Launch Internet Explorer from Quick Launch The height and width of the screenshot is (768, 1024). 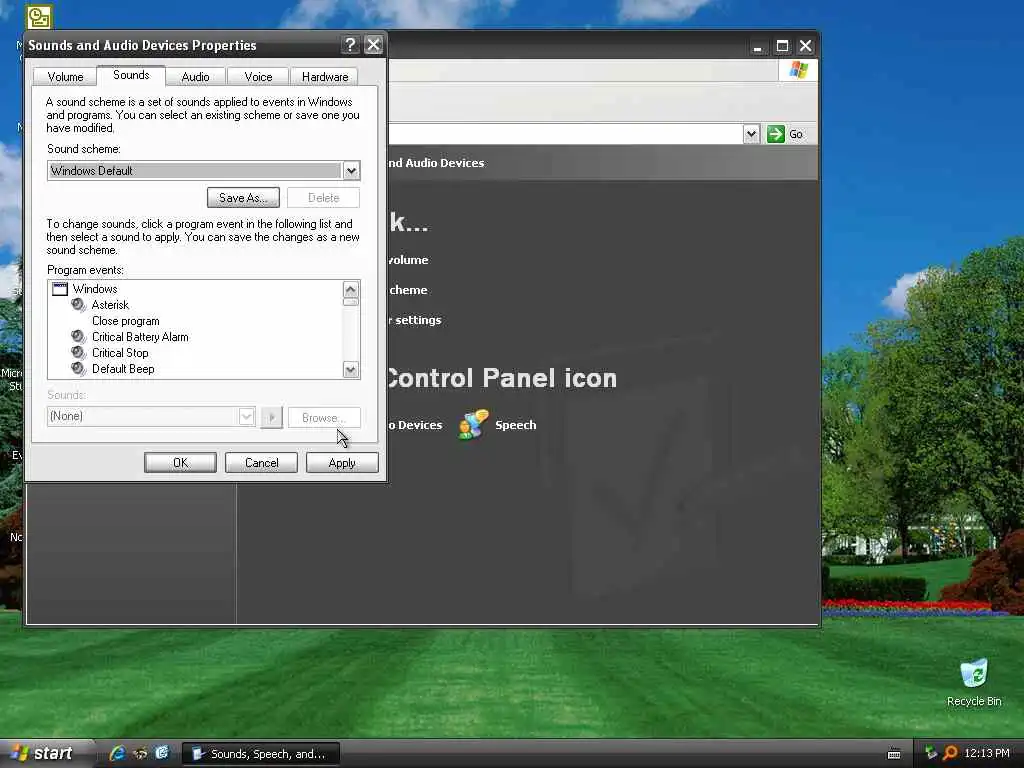pyautogui.click(x=118, y=754)
